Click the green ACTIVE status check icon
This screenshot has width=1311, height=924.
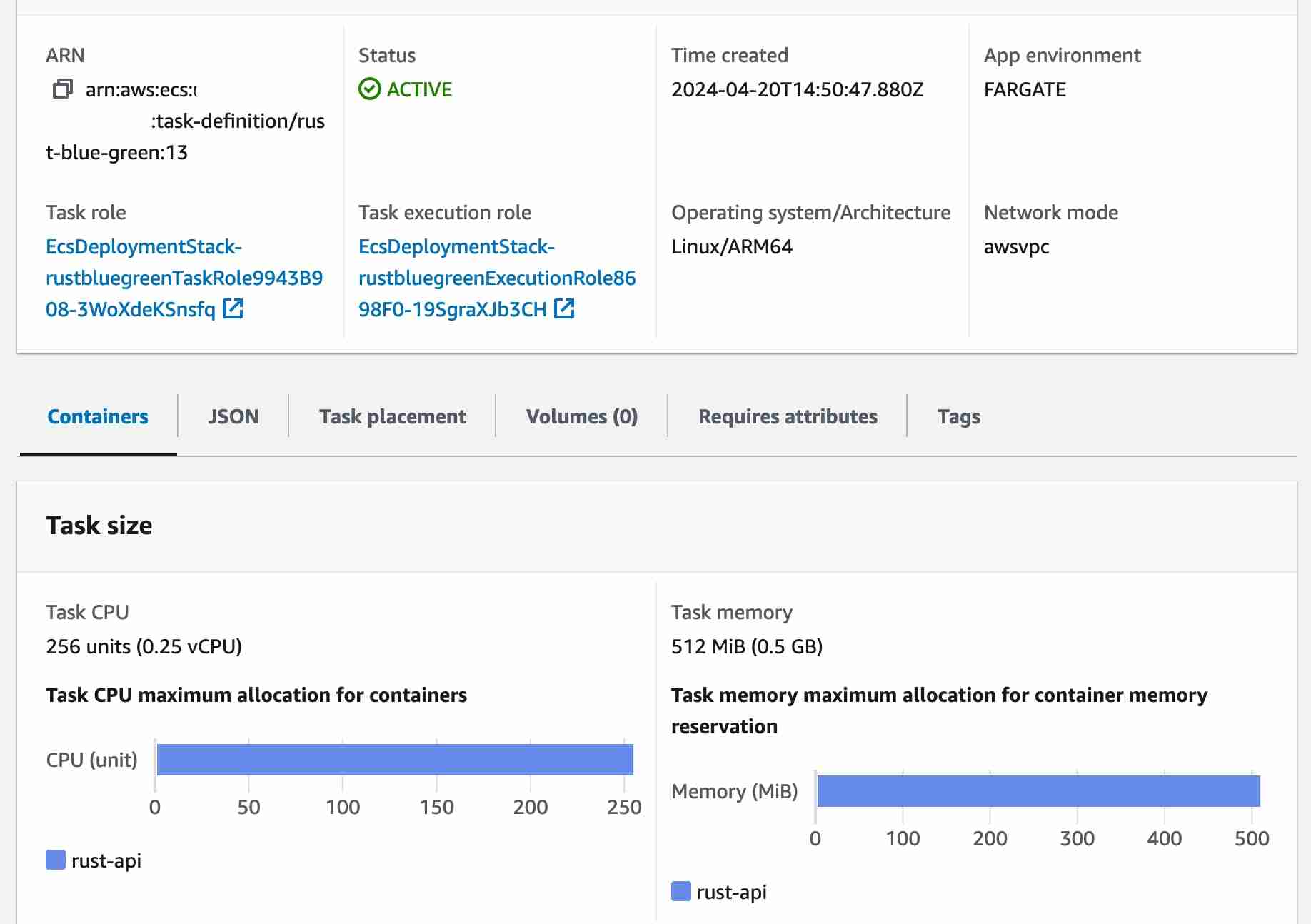[369, 89]
